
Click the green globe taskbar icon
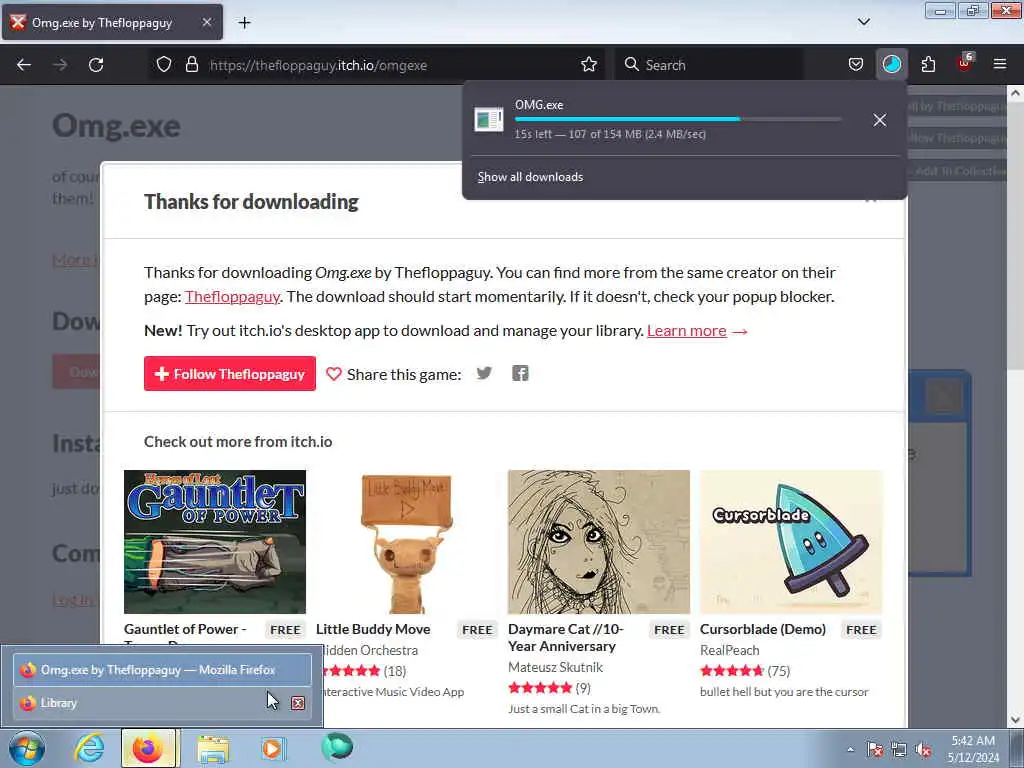point(337,747)
